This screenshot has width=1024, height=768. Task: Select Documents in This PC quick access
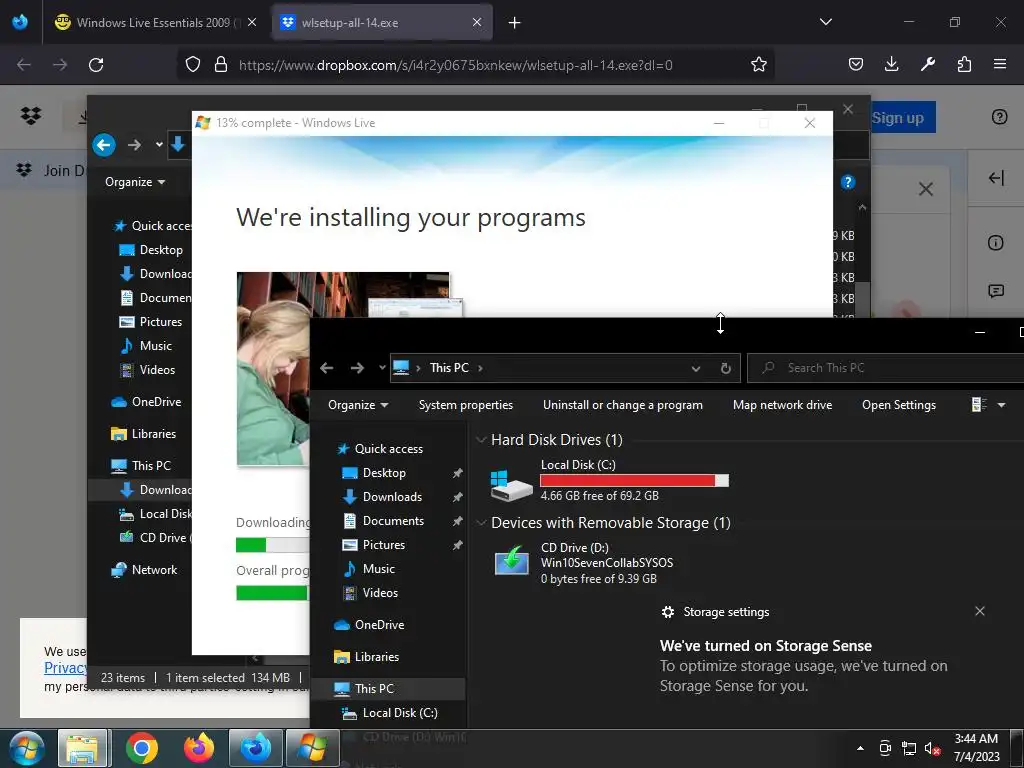click(x=393, y=521)
